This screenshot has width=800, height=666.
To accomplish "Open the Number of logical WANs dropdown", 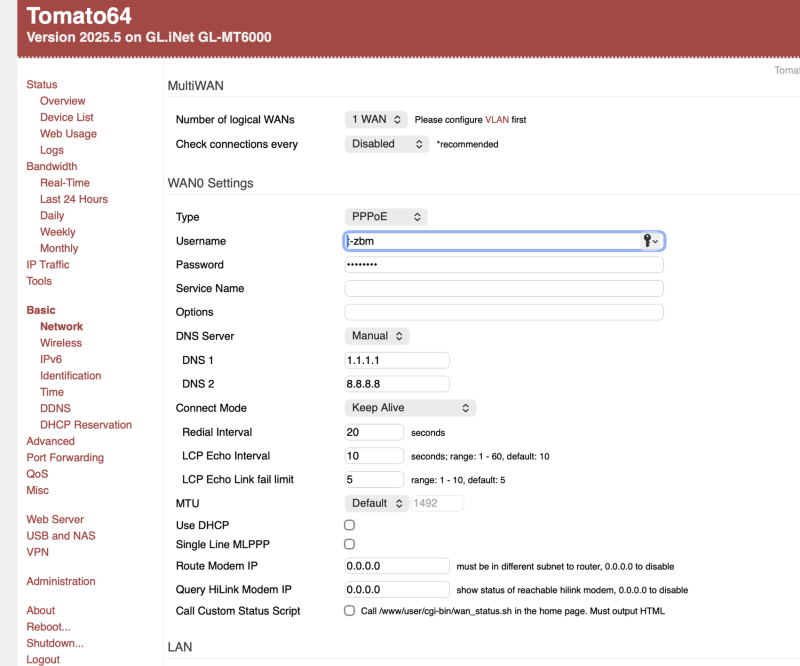I will [x=376, y=119].
